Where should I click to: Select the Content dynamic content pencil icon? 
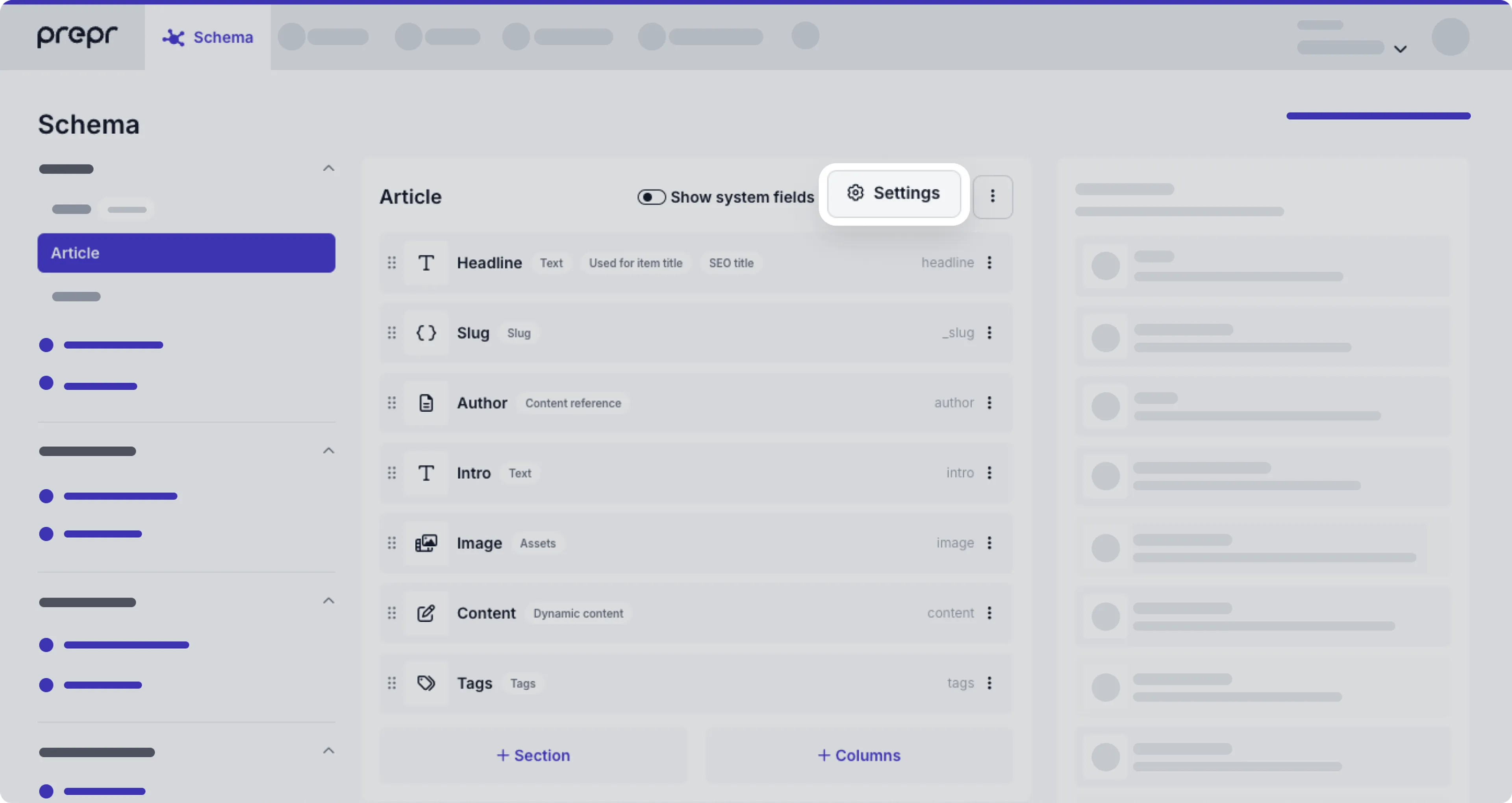coord(426,613)
